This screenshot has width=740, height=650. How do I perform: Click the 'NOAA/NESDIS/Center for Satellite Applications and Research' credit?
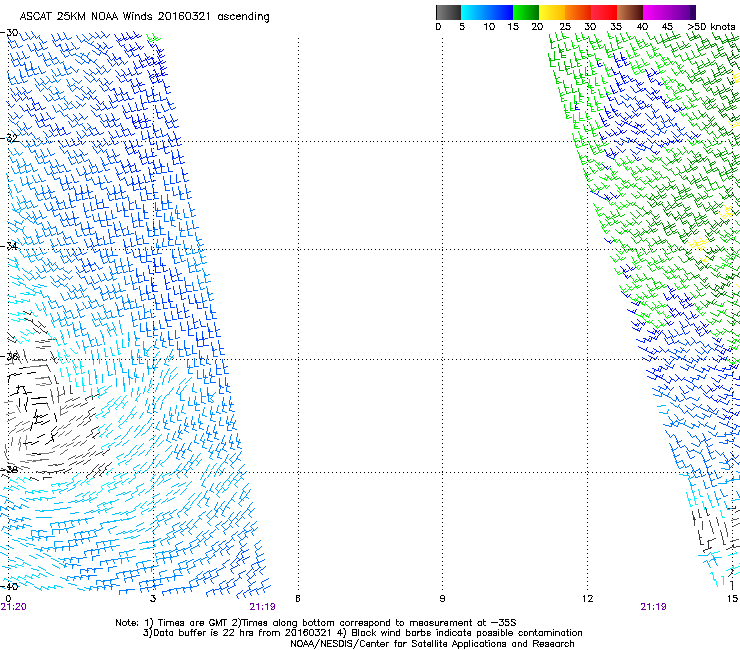click(432, 644)
